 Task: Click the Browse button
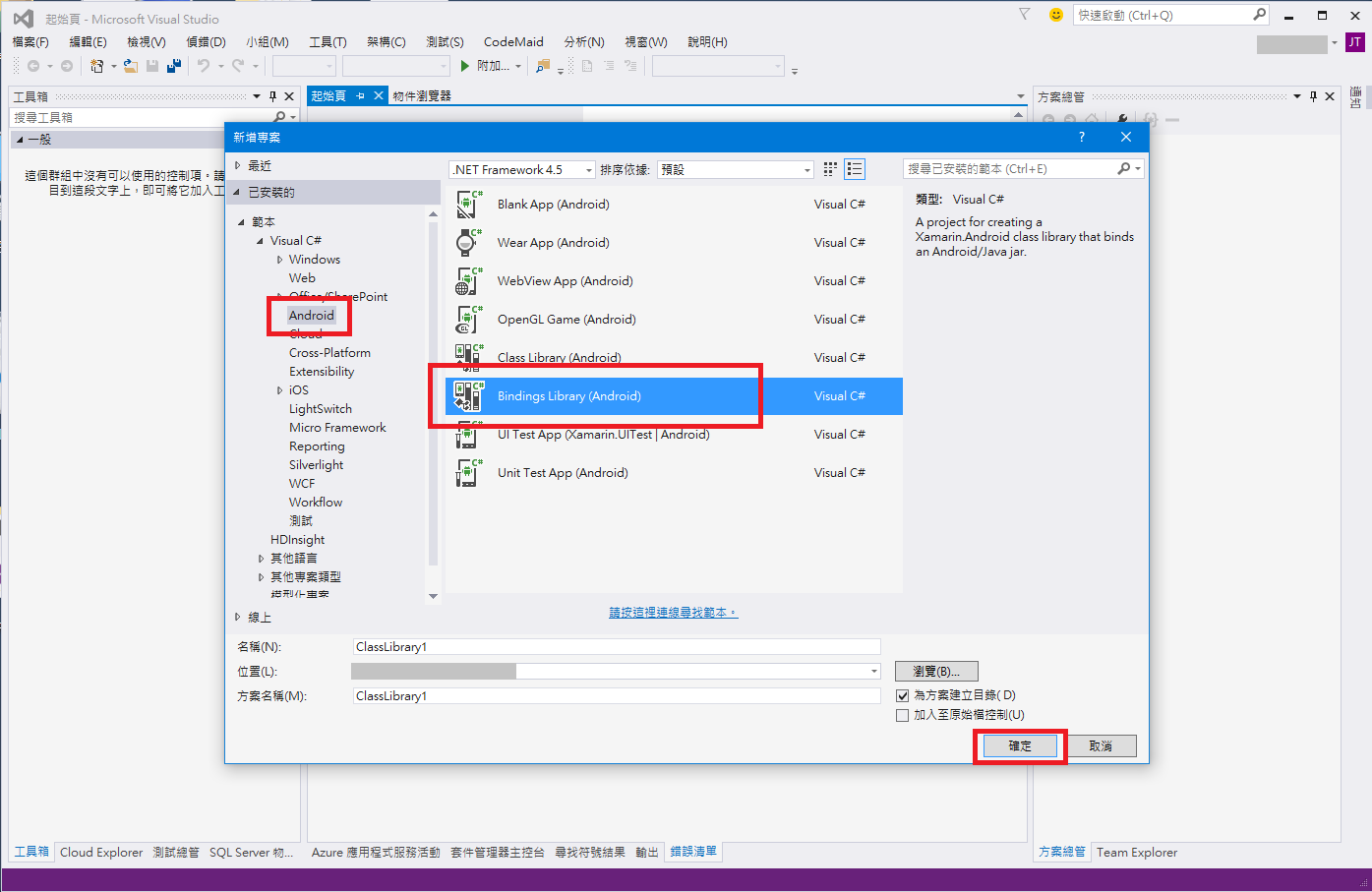coord(936,672)
